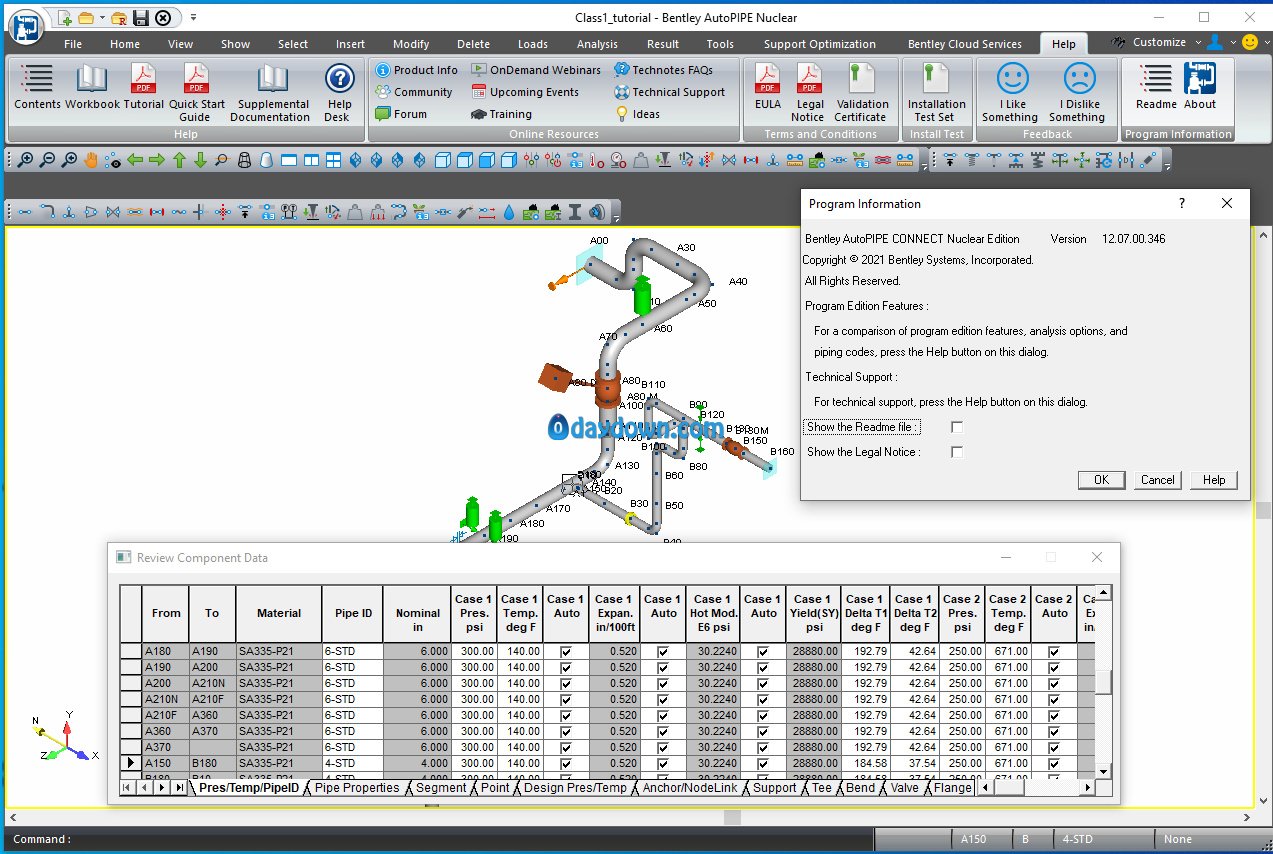Image resolution: width=1273 pixels, height=854 pixels.
Task: Click the last-sheet tab navigation arrow
Action: click(x=180, y=788)
